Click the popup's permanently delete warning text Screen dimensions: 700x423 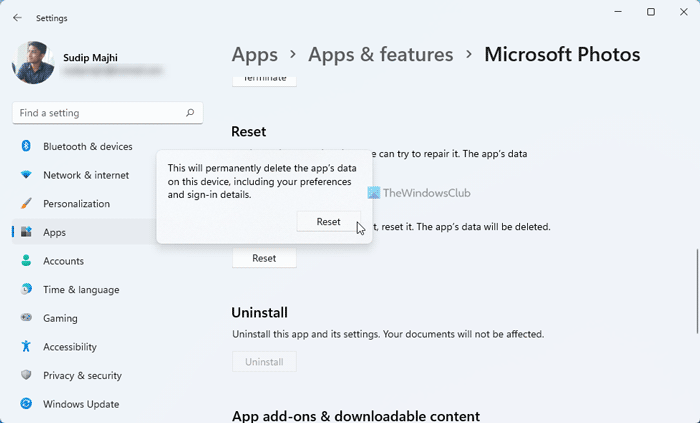point(262,181)
